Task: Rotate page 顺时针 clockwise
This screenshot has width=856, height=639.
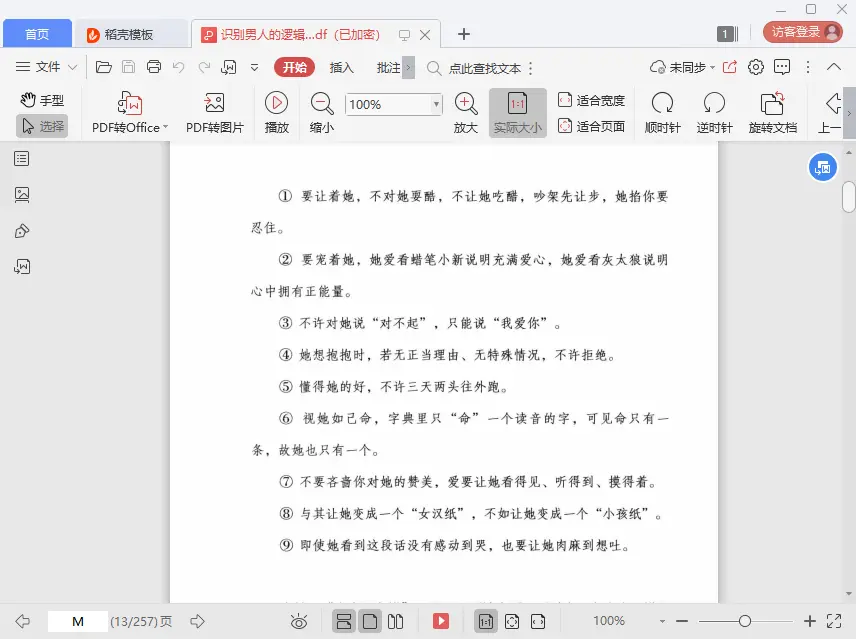Action: pyautogui.click(x=662, y=113)
